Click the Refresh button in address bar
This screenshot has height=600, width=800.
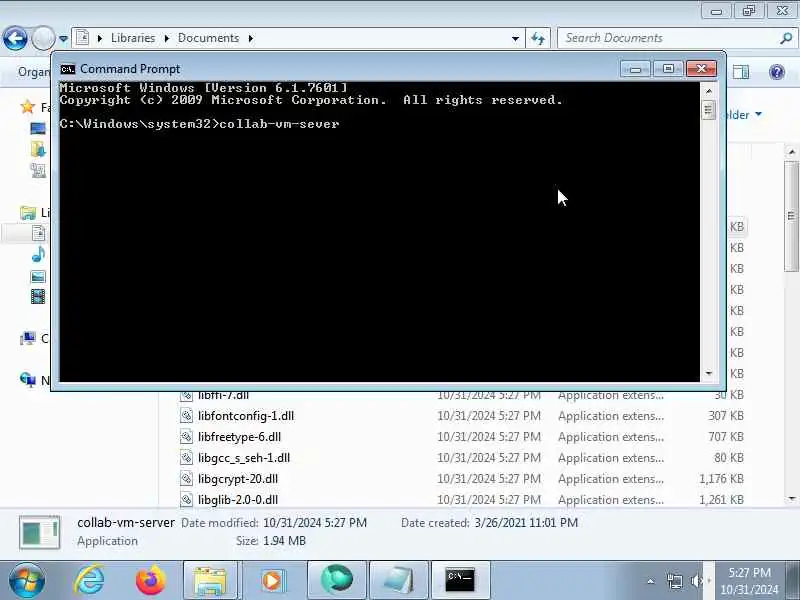[538, 38]
